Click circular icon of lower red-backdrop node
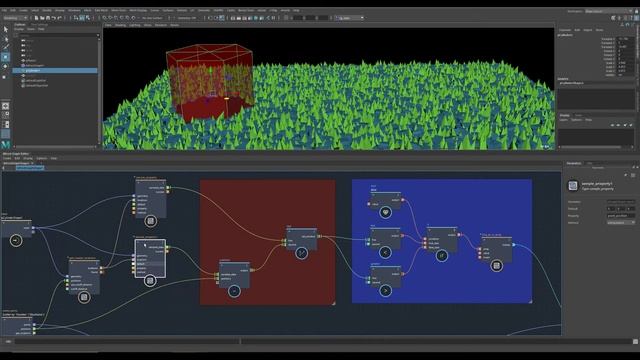The height and width of the screenshot is (360, 640). point(234,291)
